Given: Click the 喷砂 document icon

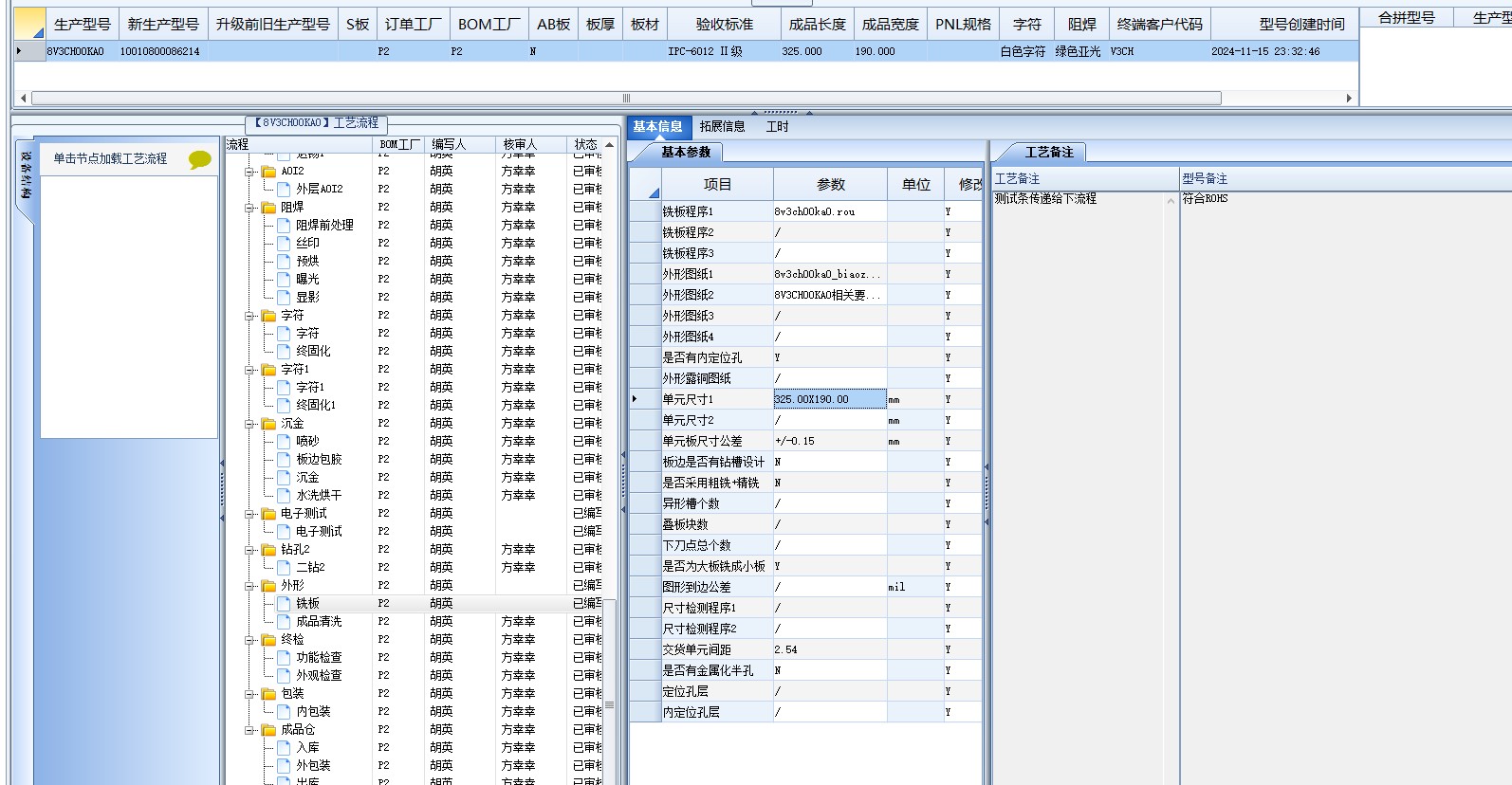Looking at the screenshot, I should click(284, 442).
